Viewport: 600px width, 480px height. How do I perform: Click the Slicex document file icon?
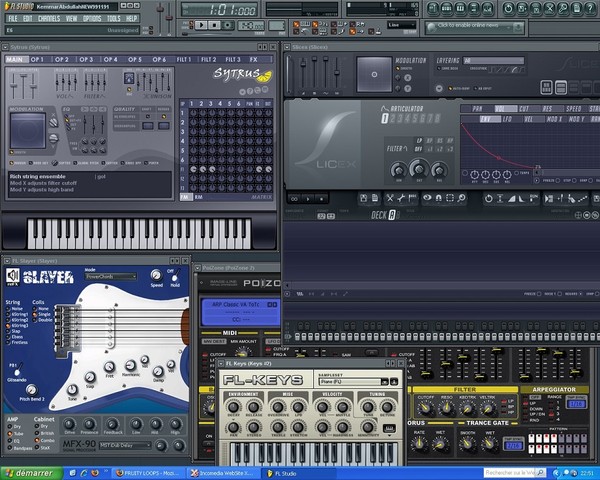pyautogui.click(x=375, y=198)
